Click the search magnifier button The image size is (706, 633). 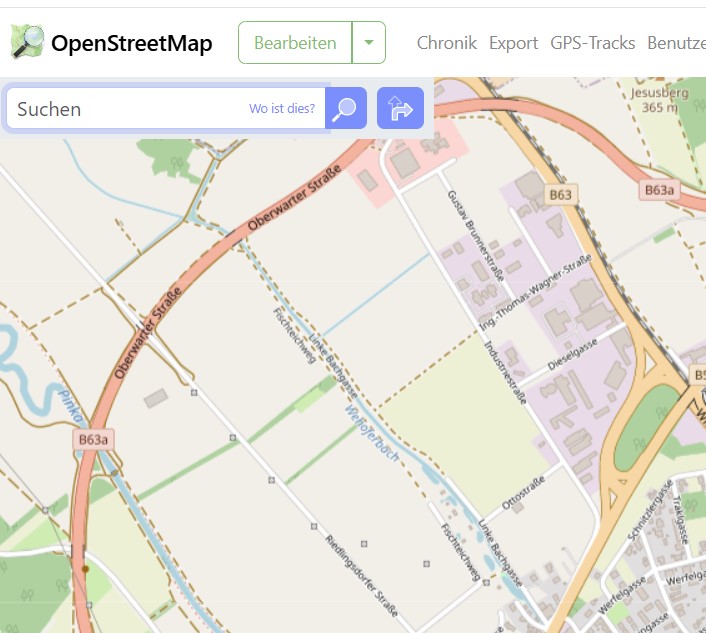click(x=345, y=108)
